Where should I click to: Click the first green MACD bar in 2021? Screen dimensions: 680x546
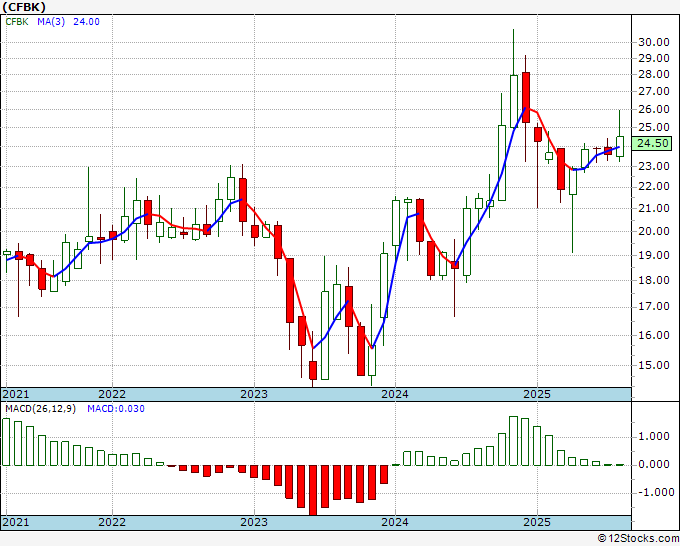[x=6, y=442]
